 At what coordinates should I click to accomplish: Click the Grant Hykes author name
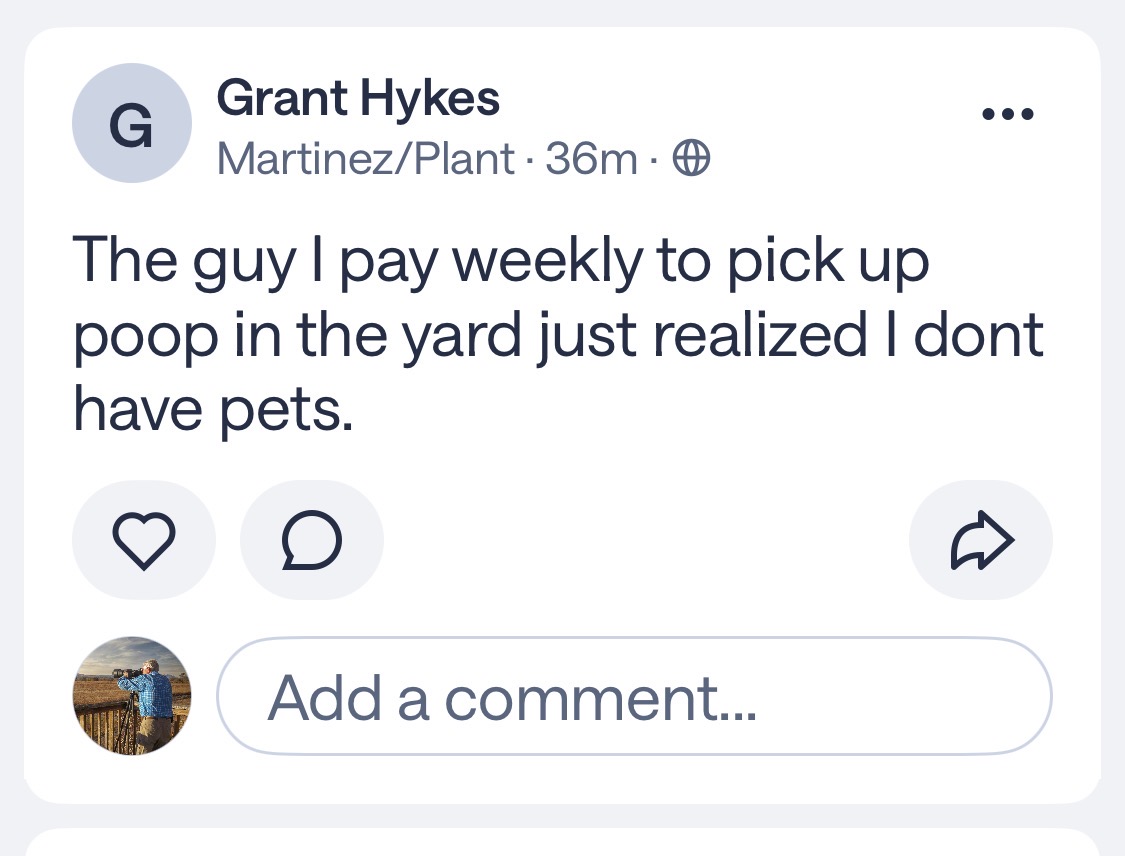[358, 98]
